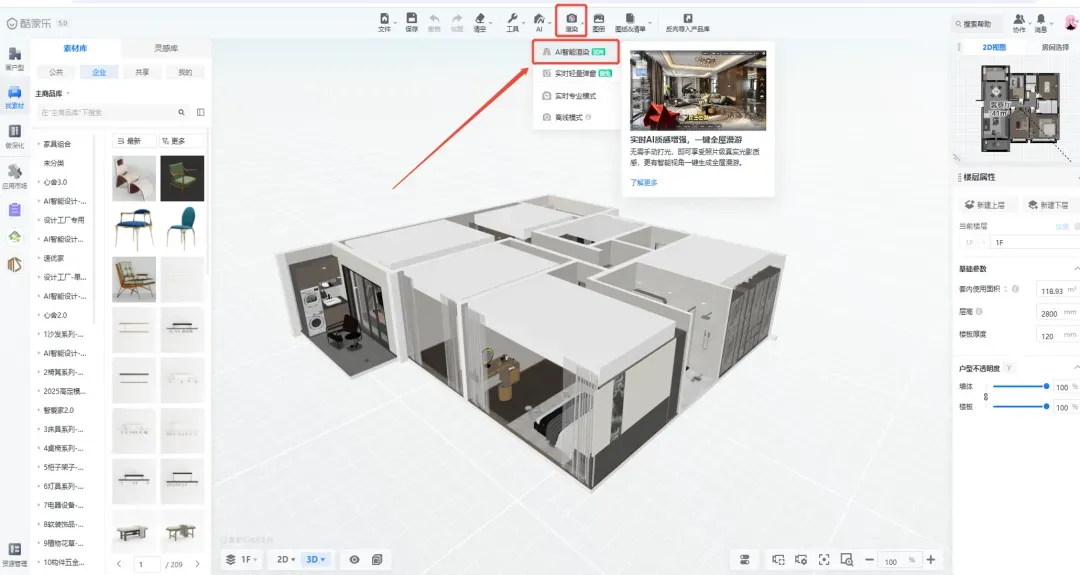Open the 工具 wrench tools icon
This screenshot has width=1080, height=575.
(x=512, y=19)
